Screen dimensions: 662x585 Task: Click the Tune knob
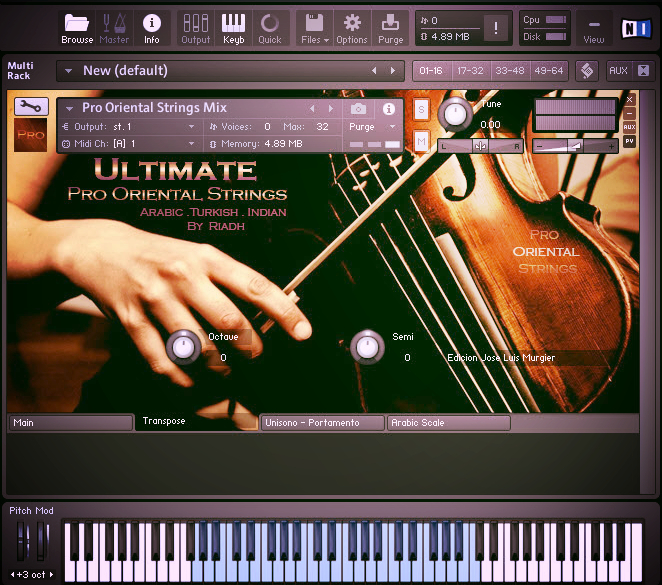pyautogui.click(x=455, y=114)
